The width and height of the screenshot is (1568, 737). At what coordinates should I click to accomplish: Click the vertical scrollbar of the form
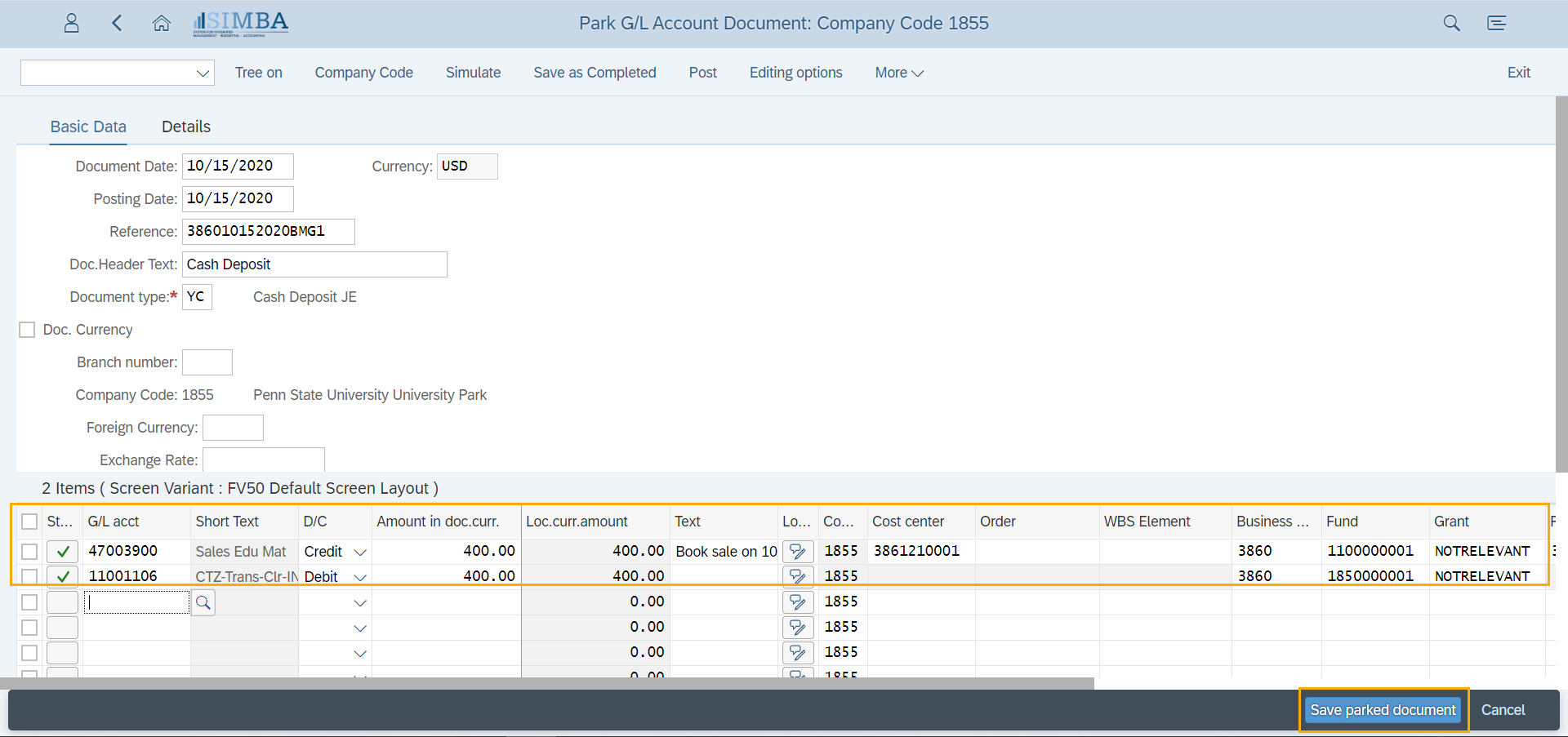(1561, 284)
